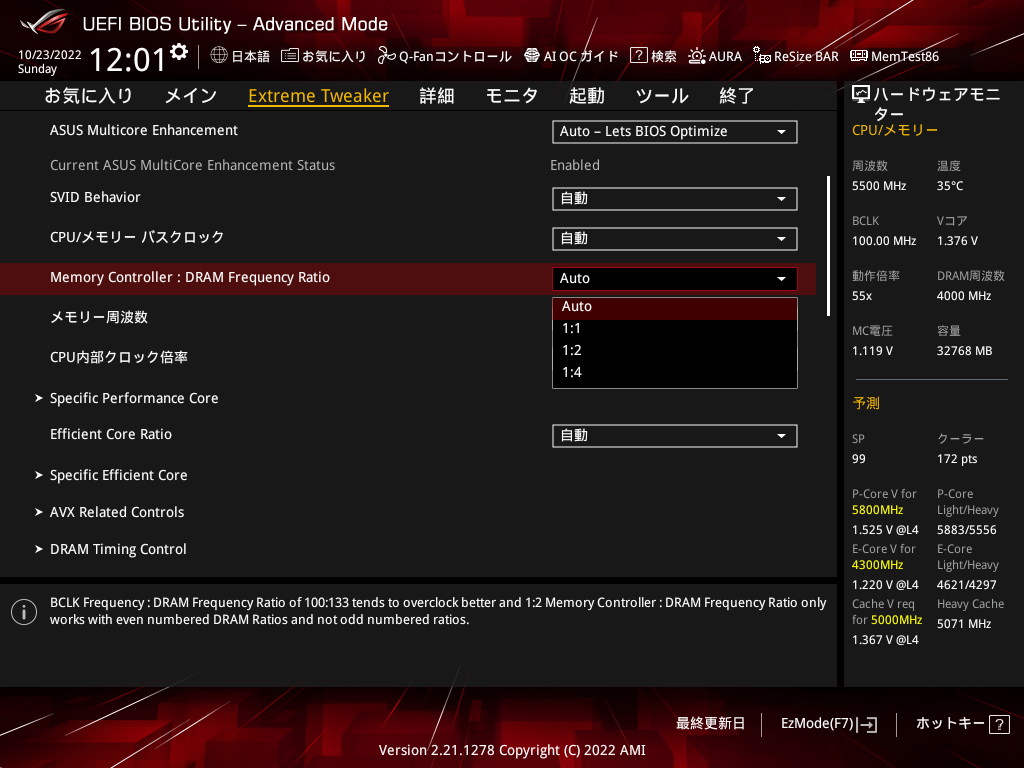Click 32768 MB capacity value
The width and height of the screenshot is (1024, 768).
(x=965, y=351)
